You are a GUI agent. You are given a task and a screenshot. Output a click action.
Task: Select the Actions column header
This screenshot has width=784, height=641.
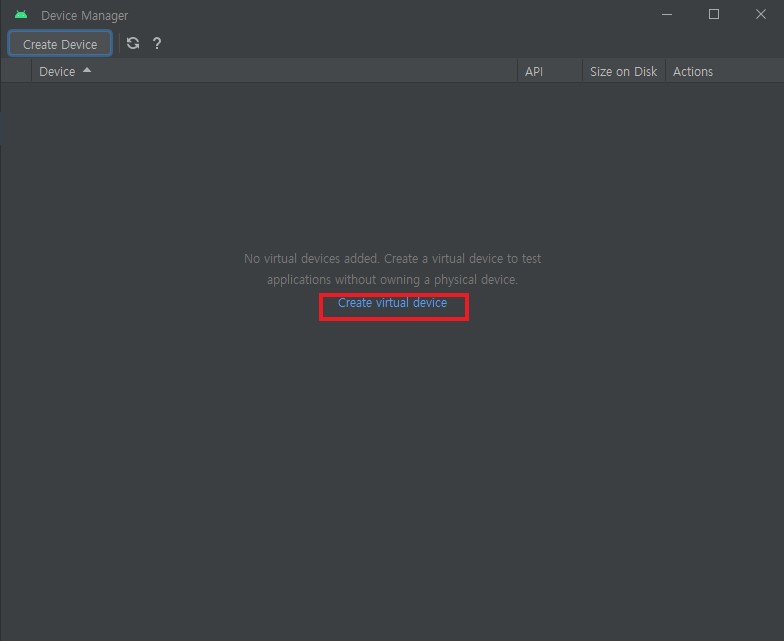(724, 72)
